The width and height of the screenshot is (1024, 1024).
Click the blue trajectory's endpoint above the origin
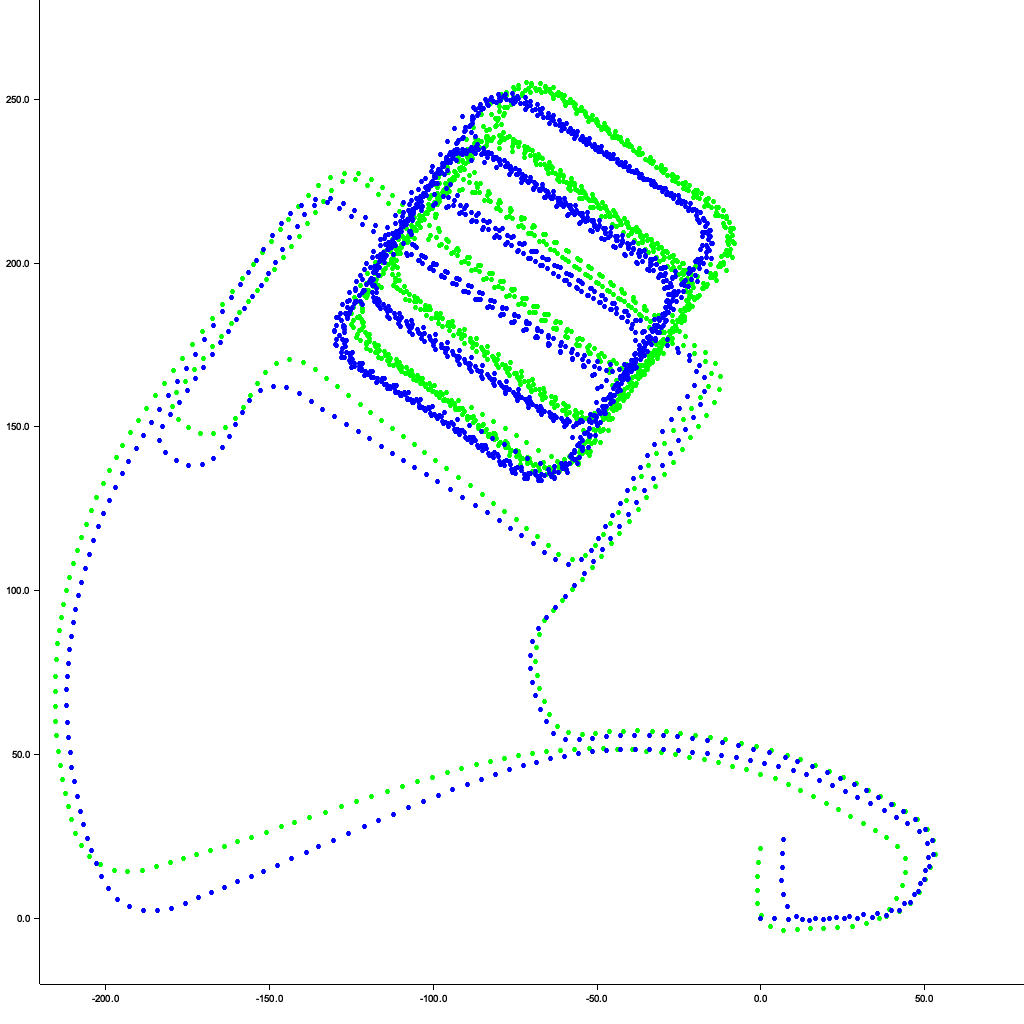[x=783, y=840]
